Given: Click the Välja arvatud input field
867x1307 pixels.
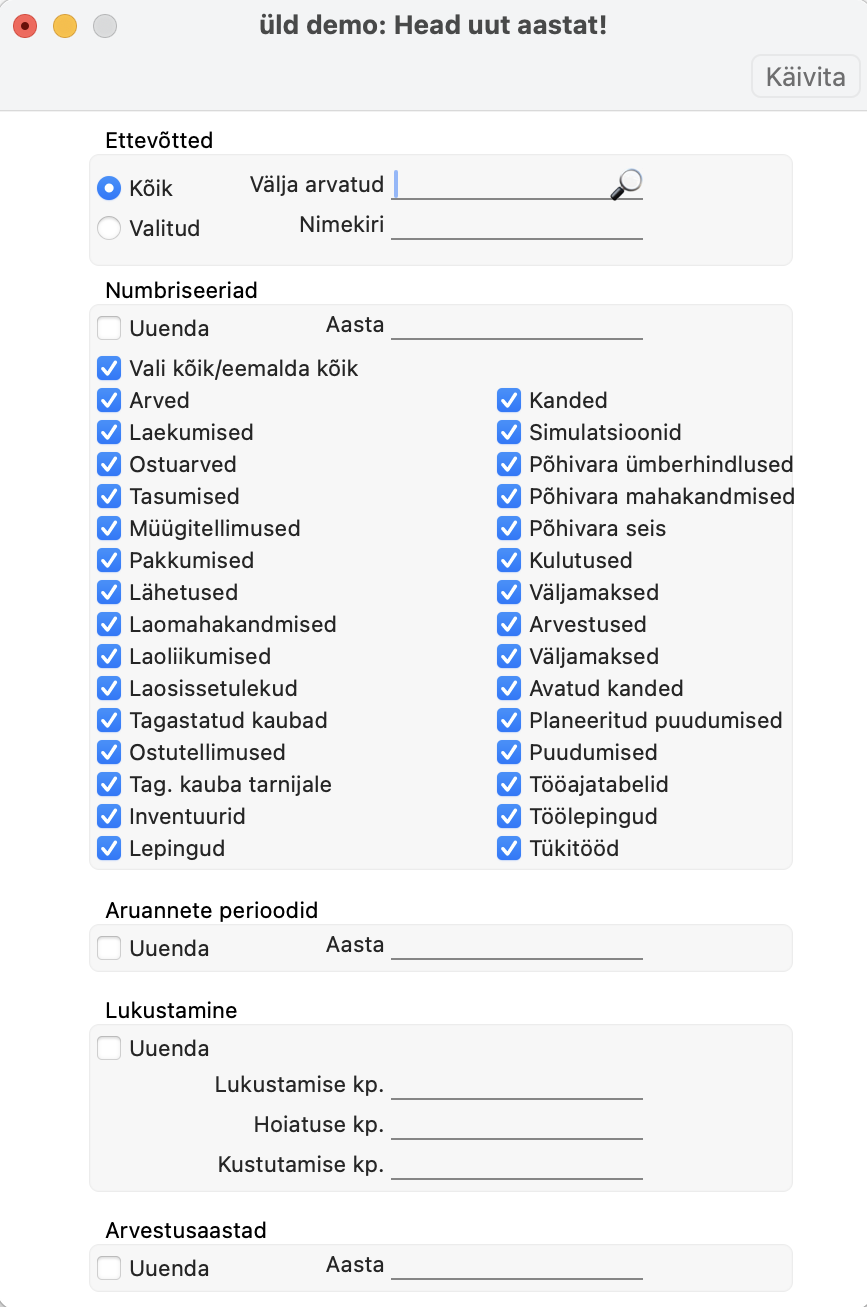Looking at the screenshot, I should 500,185.
